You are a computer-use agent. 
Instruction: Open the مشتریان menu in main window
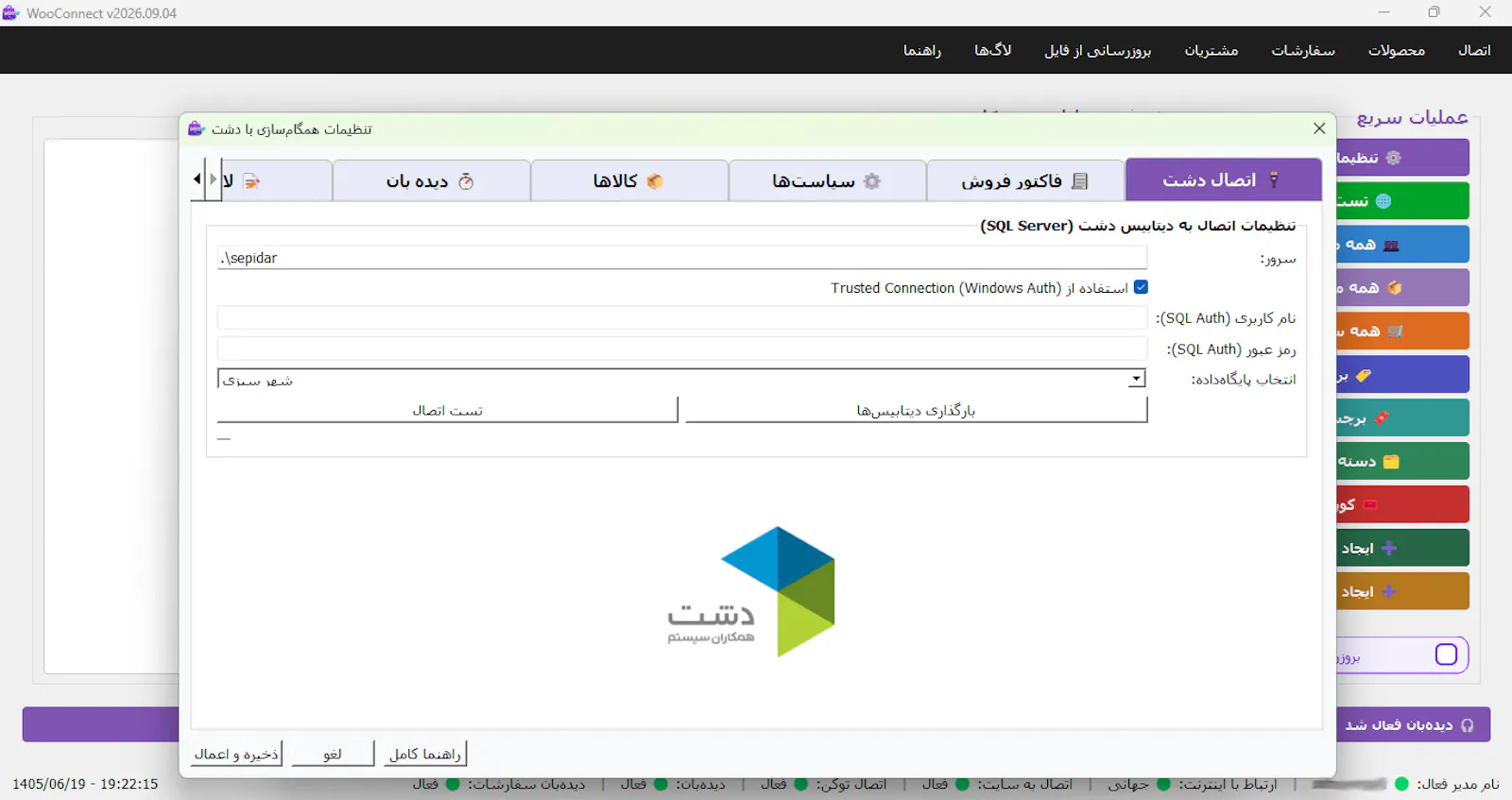1211,50
